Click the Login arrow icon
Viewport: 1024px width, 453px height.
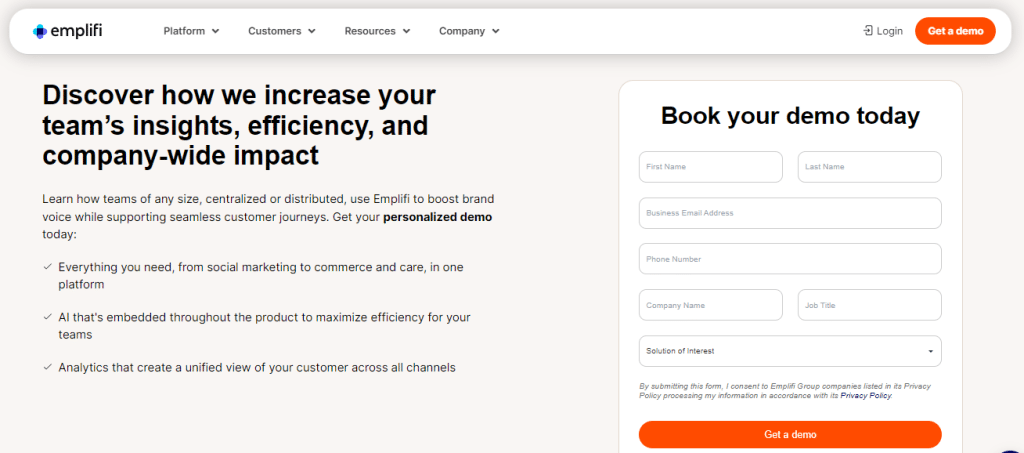pyautogui.click(x=867, y=31)
